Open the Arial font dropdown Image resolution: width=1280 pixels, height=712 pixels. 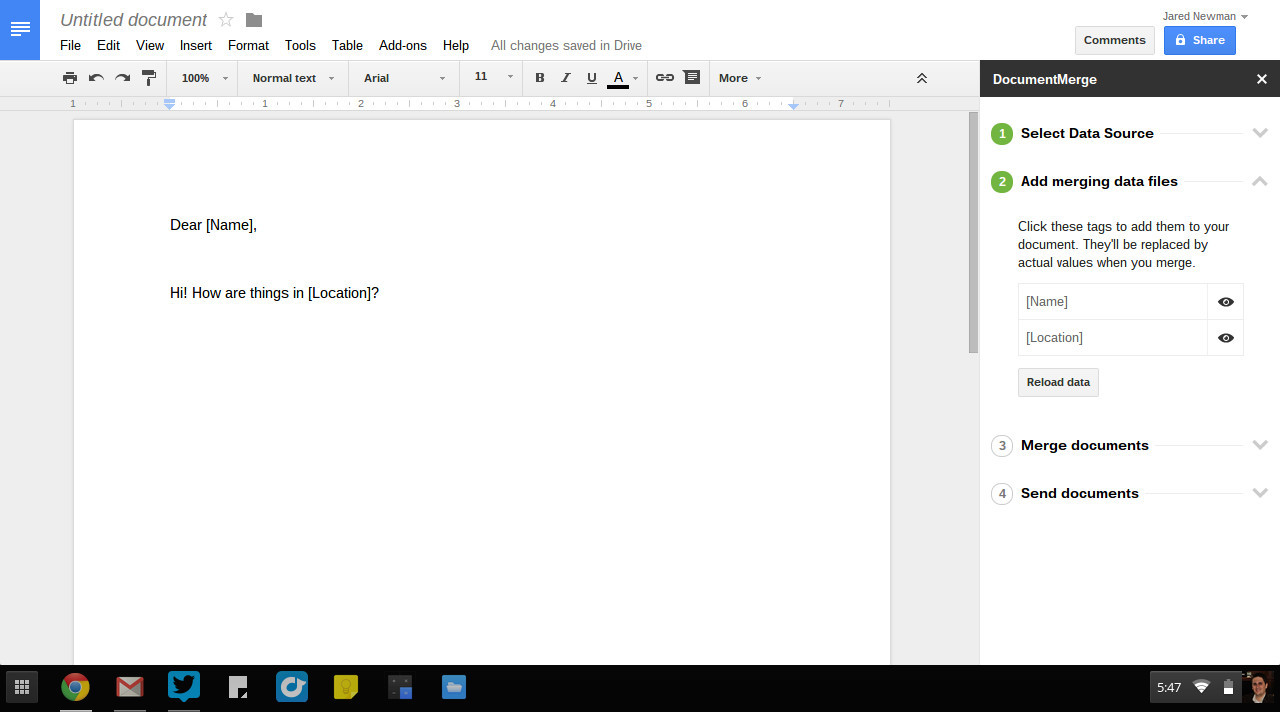point(404,78)
